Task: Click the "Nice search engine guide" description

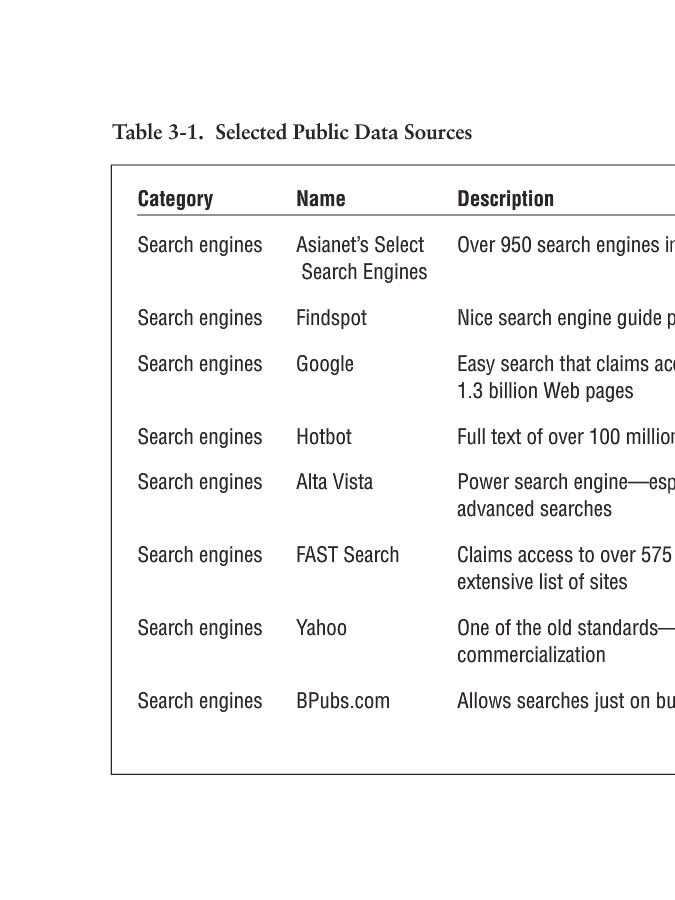Action: tap(565, 318)
